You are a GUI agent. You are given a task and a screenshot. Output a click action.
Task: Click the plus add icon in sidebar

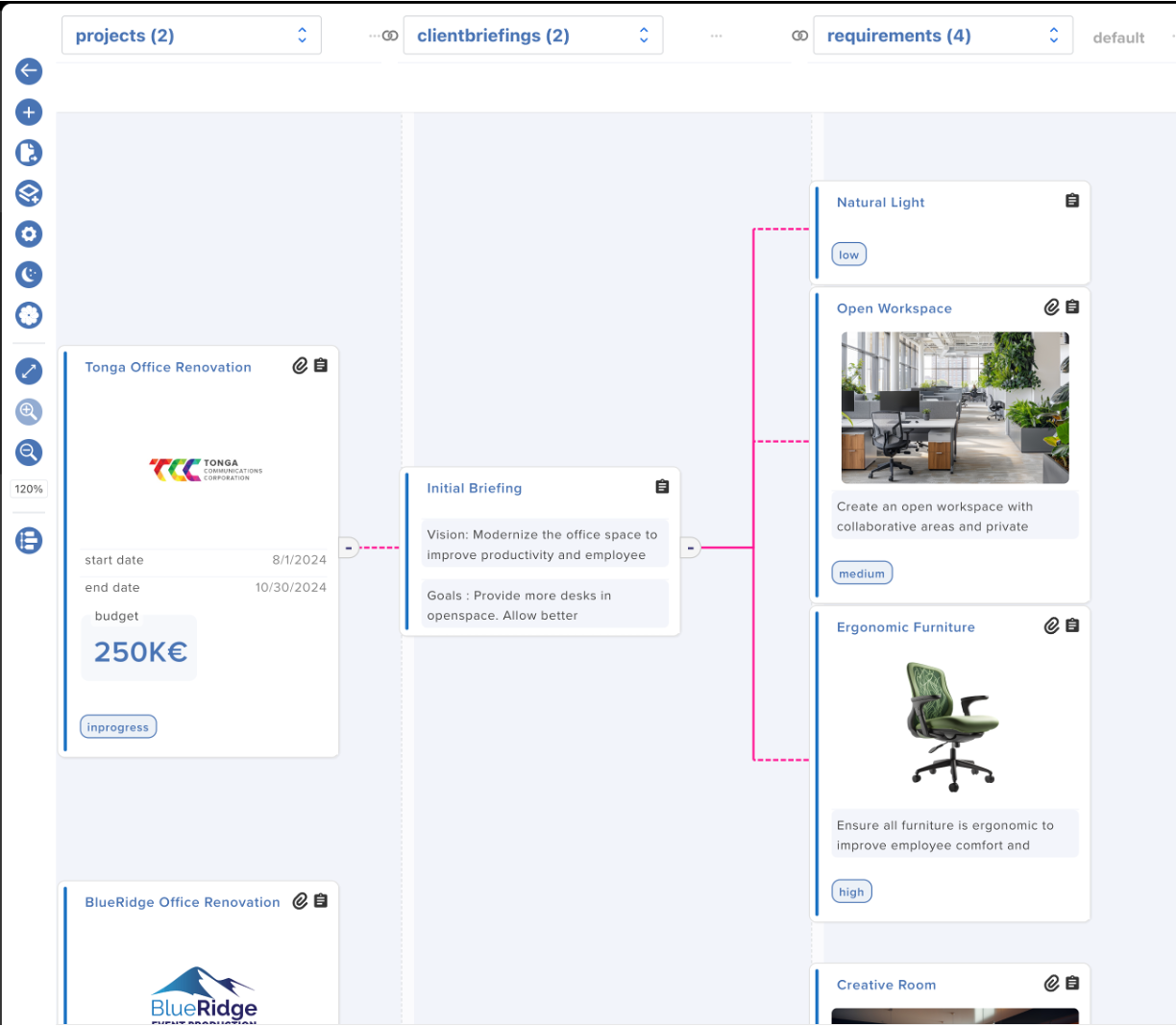(29, 112)
